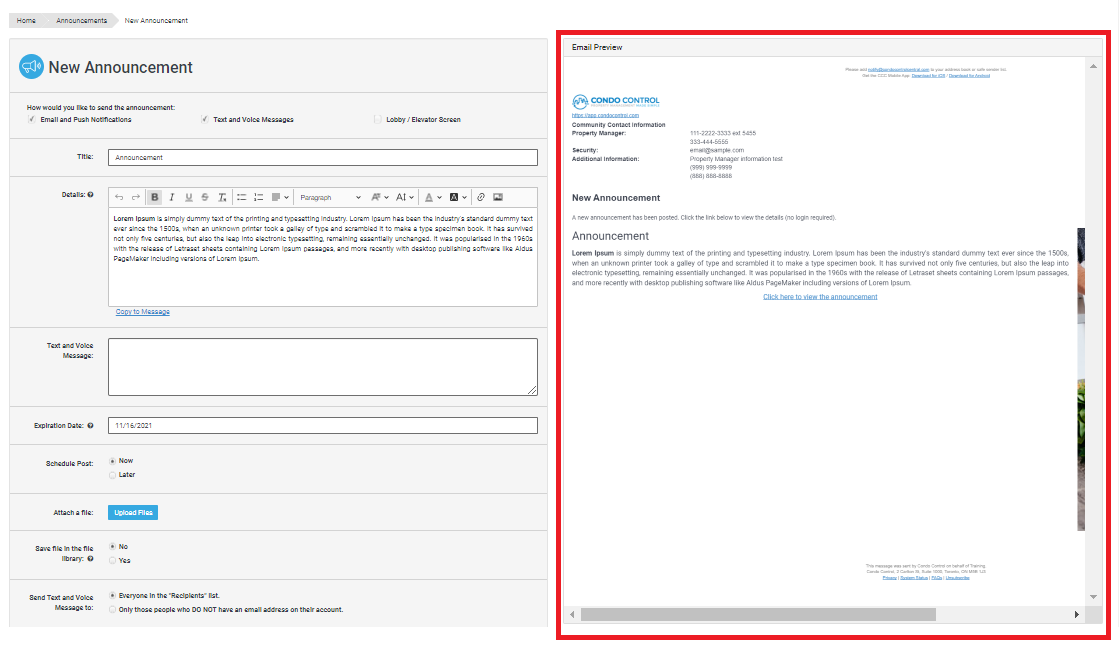1119x649 pixels.
Task: Uncheck Text and Voice Messages option
Action: (x=205, y=119)
